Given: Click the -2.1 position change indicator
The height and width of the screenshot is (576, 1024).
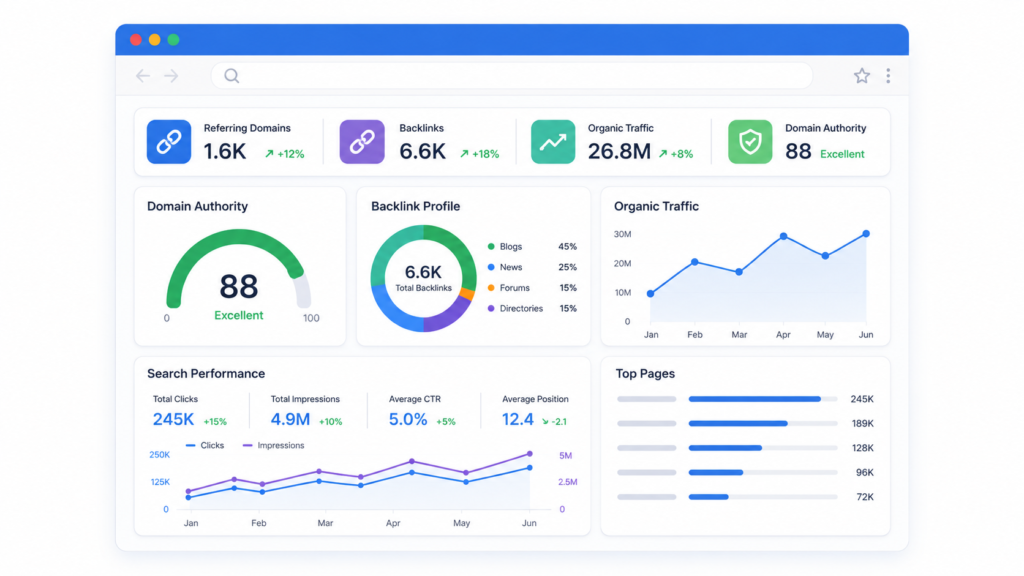Looking at the screenshot, I should pyautogui.click(x=554, y=422).
